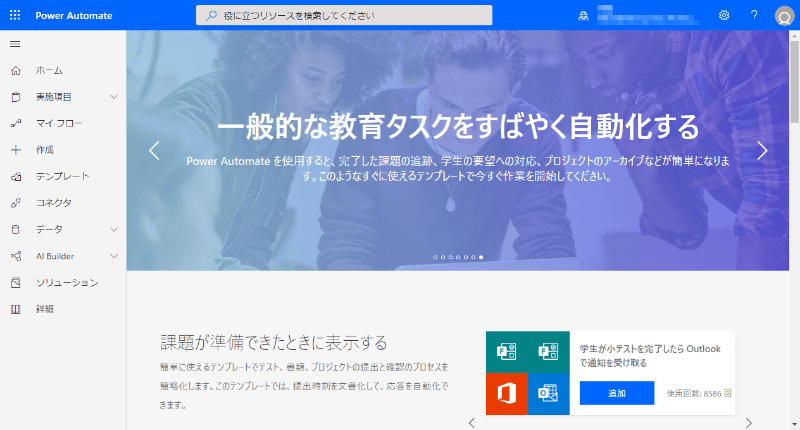Open 詳細 in navigation

[x=44, y=309]
